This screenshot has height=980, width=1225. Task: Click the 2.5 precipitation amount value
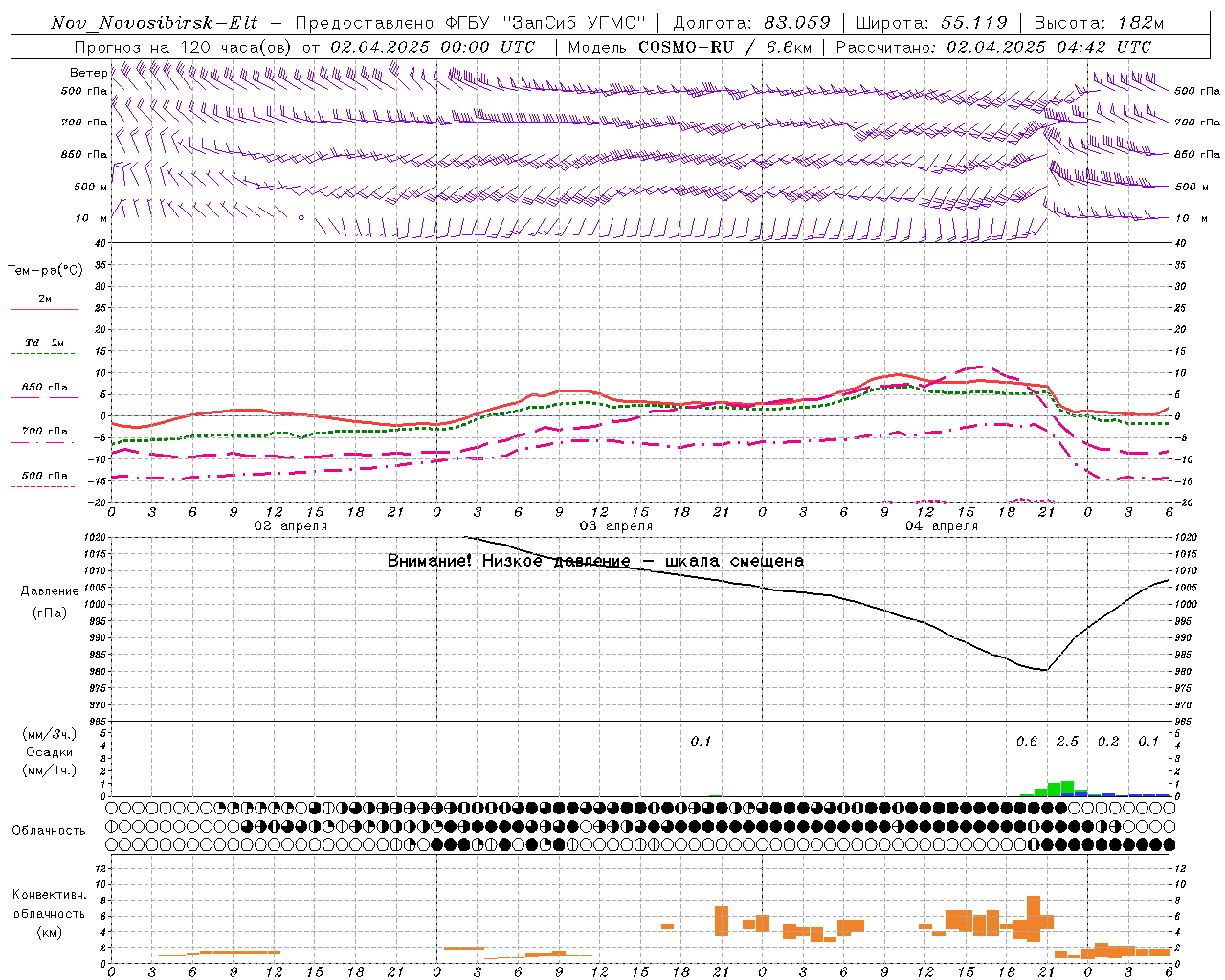1067,741
